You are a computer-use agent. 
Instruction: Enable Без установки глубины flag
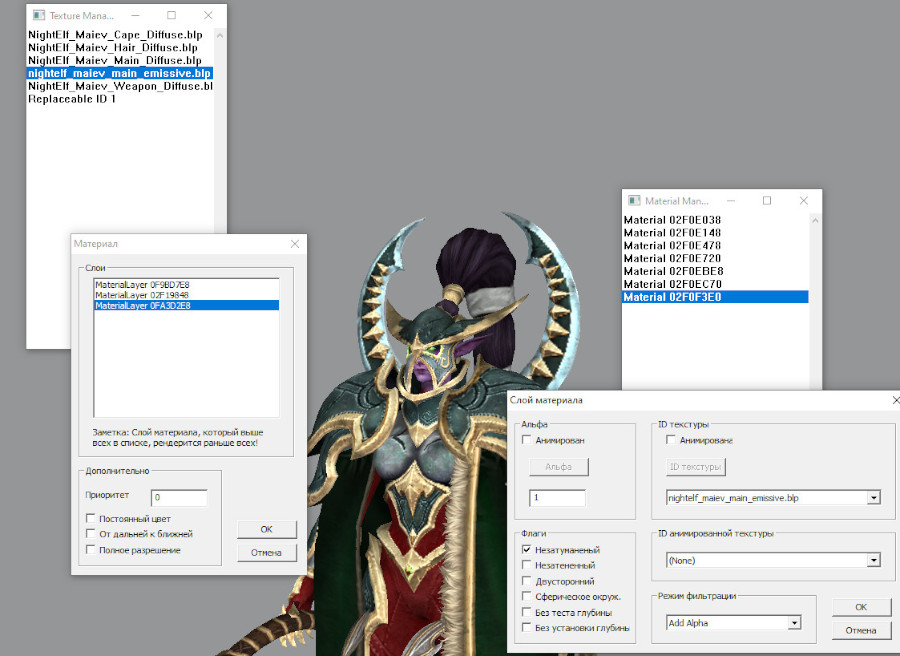[x=526, y=627]
